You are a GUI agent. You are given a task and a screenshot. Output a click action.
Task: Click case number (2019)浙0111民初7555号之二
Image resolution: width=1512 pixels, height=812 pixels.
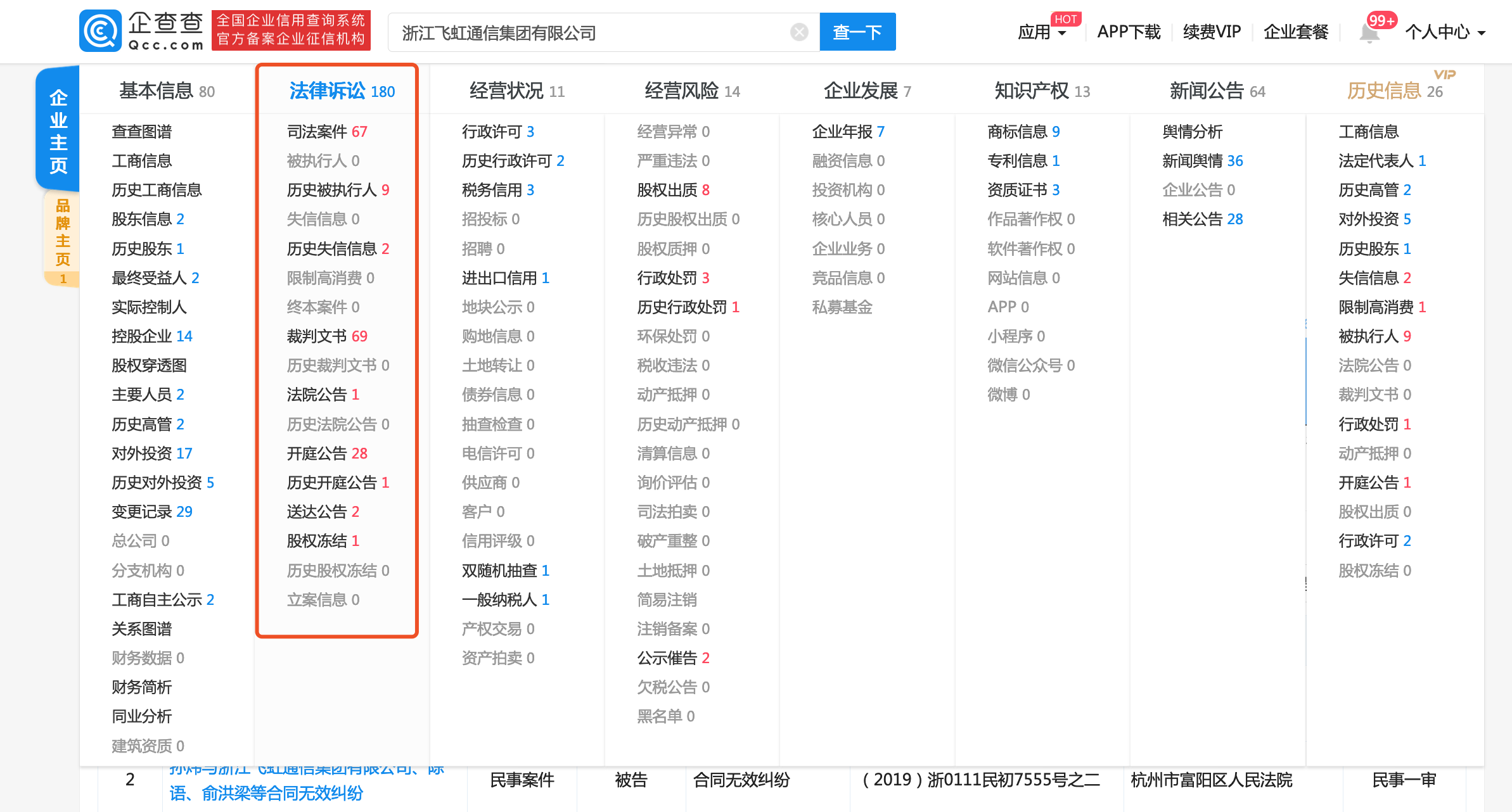[x=981, y=780]
